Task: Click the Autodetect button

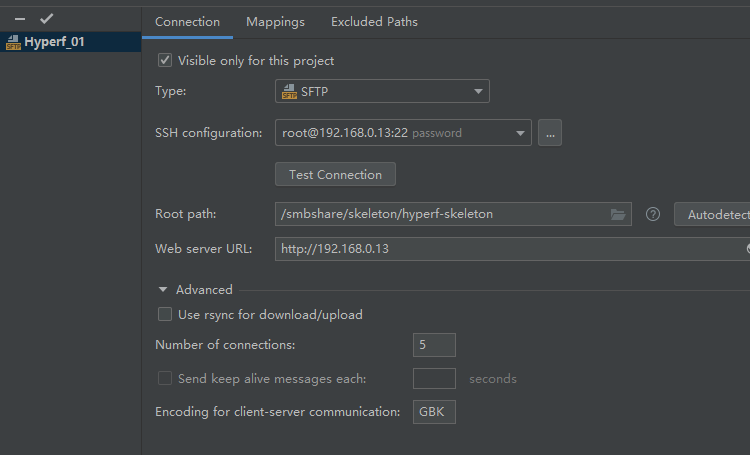Action: click(x=712, y=214)
